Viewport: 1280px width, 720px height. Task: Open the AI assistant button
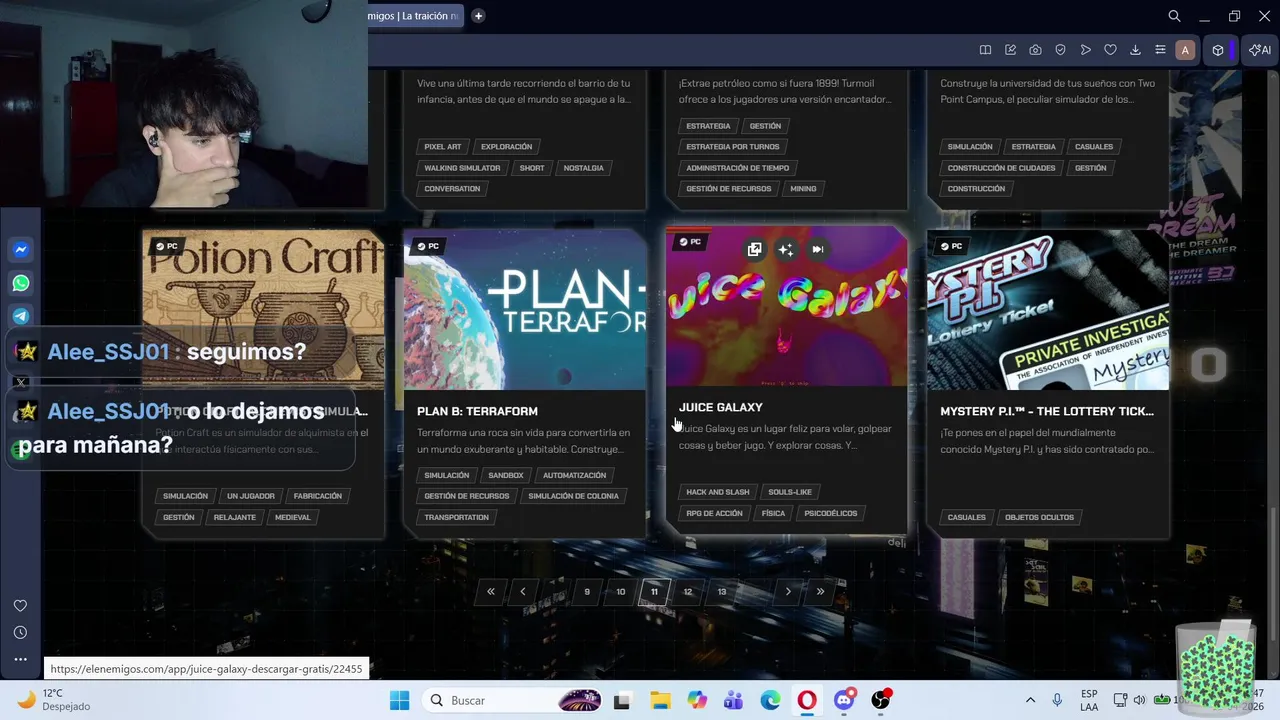pyautogui.click(x=1260, y=50)
